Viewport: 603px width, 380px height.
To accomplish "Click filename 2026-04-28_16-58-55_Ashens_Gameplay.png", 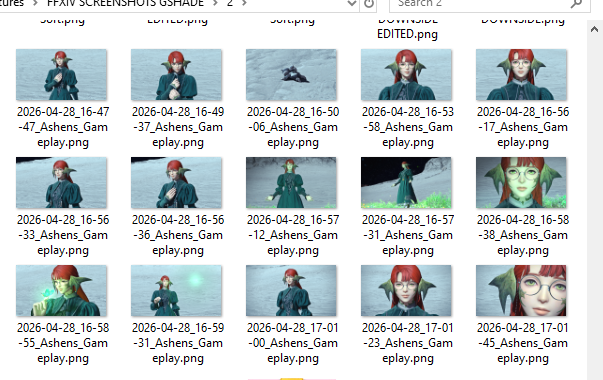I will (63, 343).
